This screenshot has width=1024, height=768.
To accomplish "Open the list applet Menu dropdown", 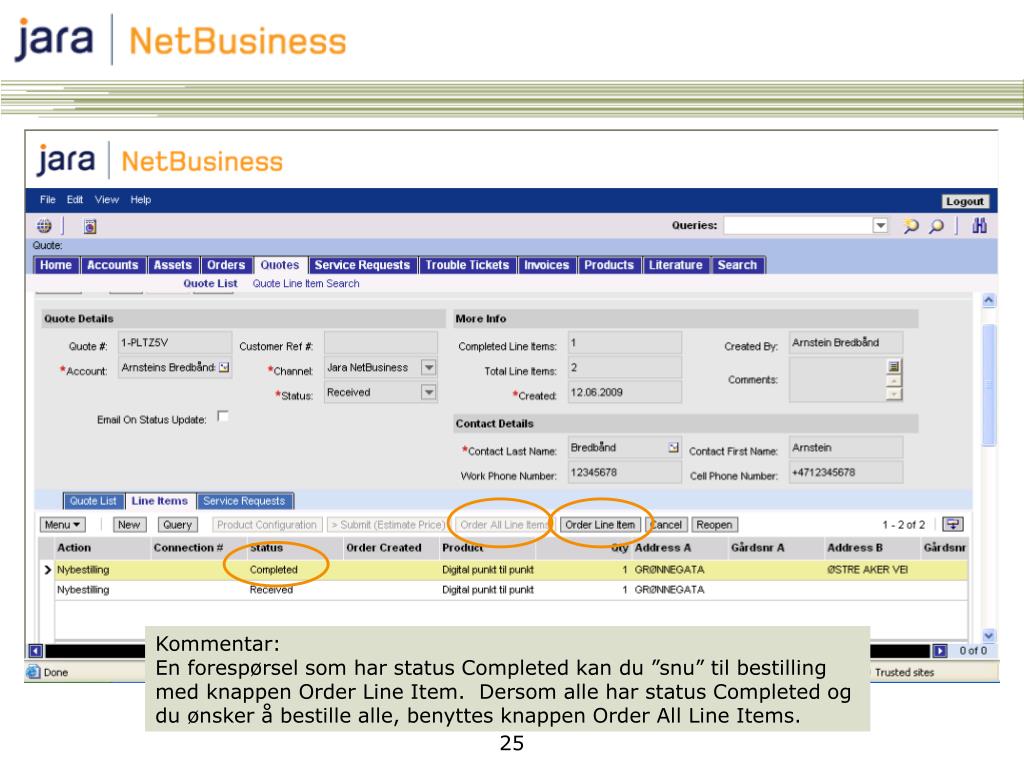I will click(62, 524).
